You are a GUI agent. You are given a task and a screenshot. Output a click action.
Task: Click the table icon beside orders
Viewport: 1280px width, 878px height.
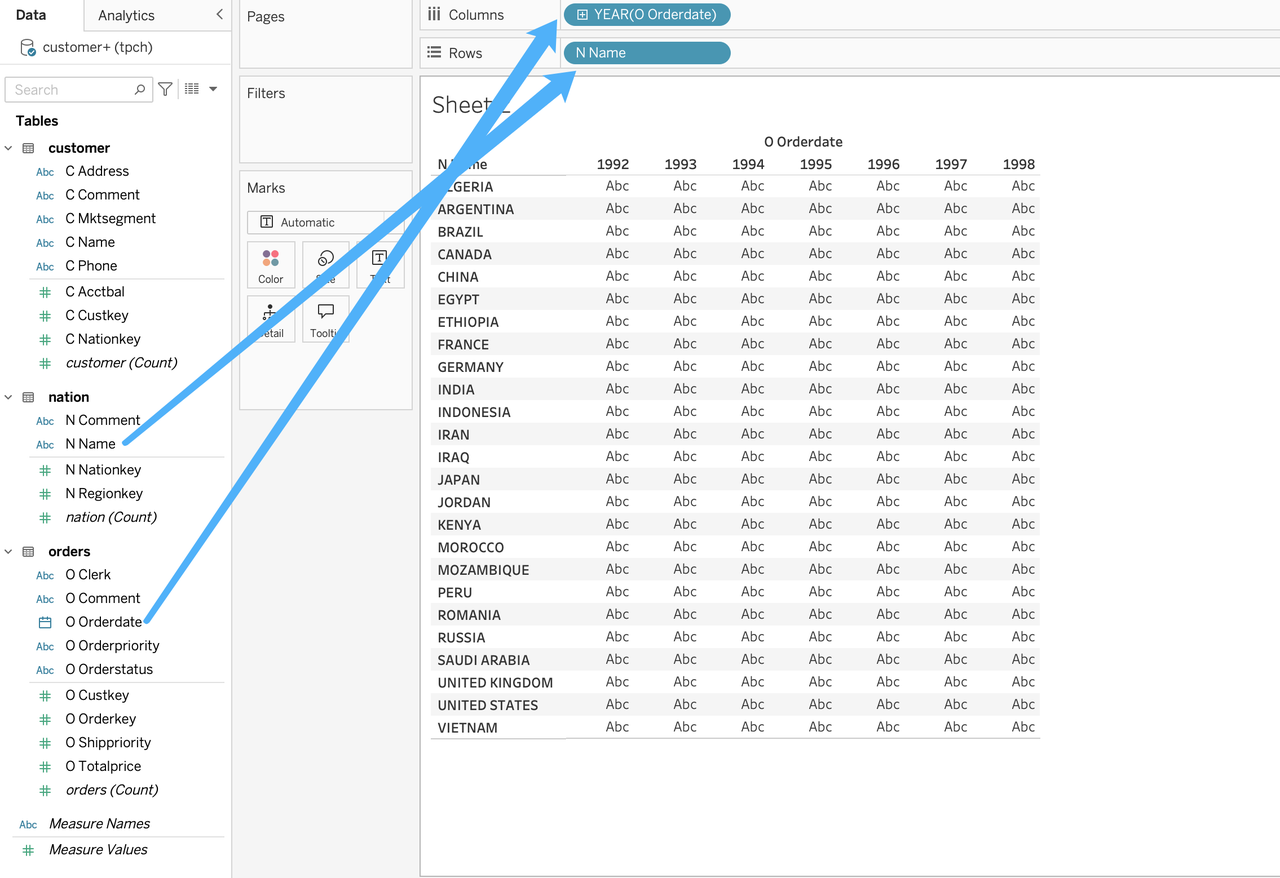tap(28, 552)
